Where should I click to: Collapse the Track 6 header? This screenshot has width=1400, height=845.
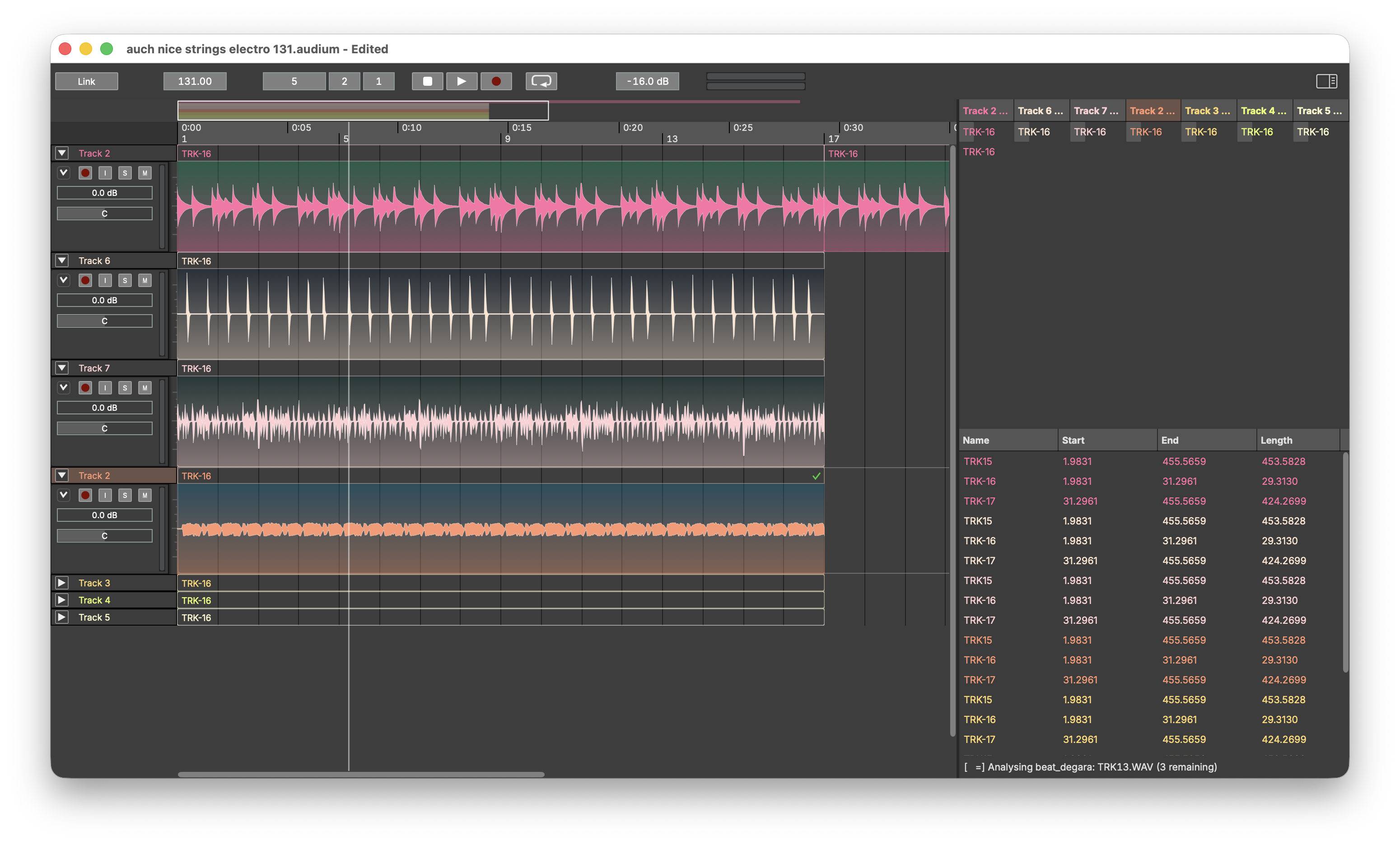(x=62, y=260)
